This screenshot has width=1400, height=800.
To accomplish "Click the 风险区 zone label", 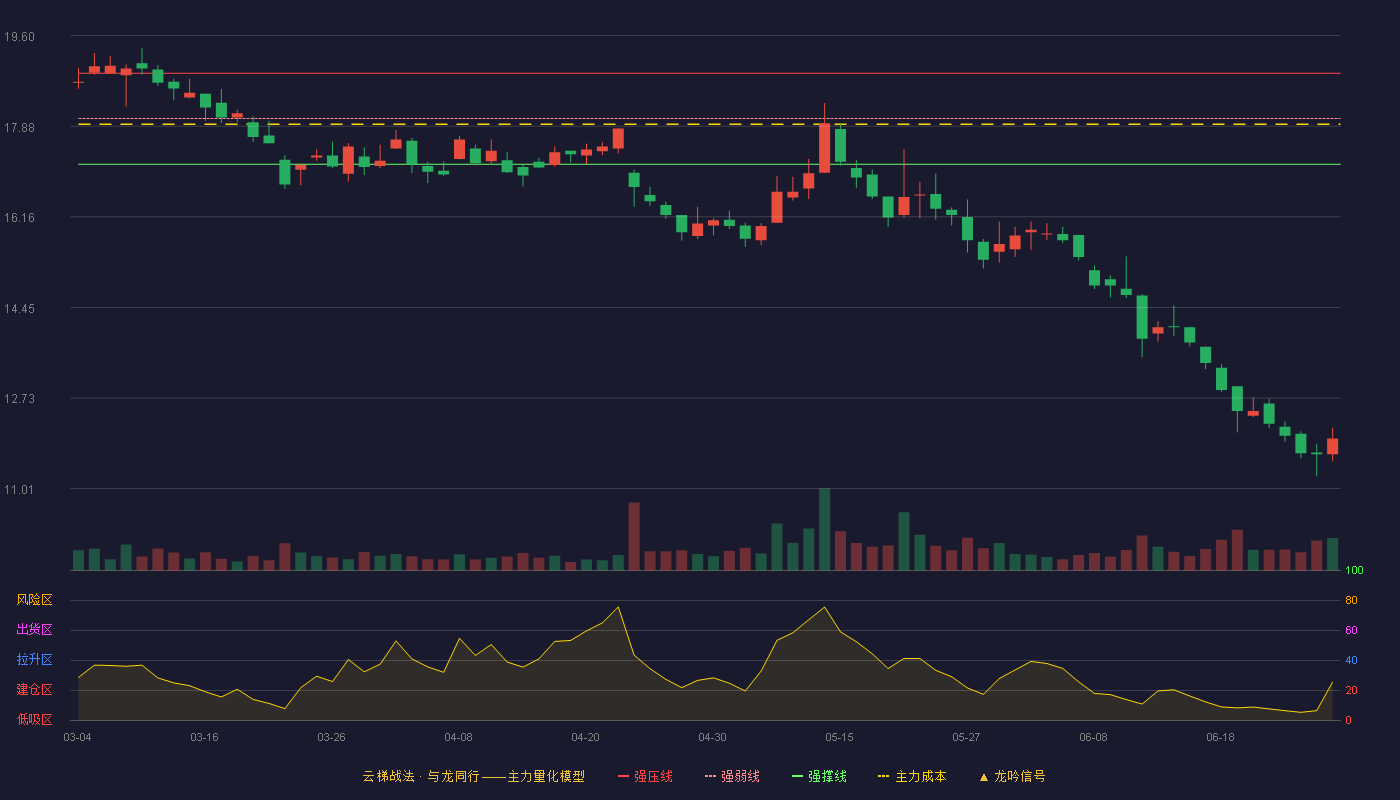I will click(x=34, y=600).
